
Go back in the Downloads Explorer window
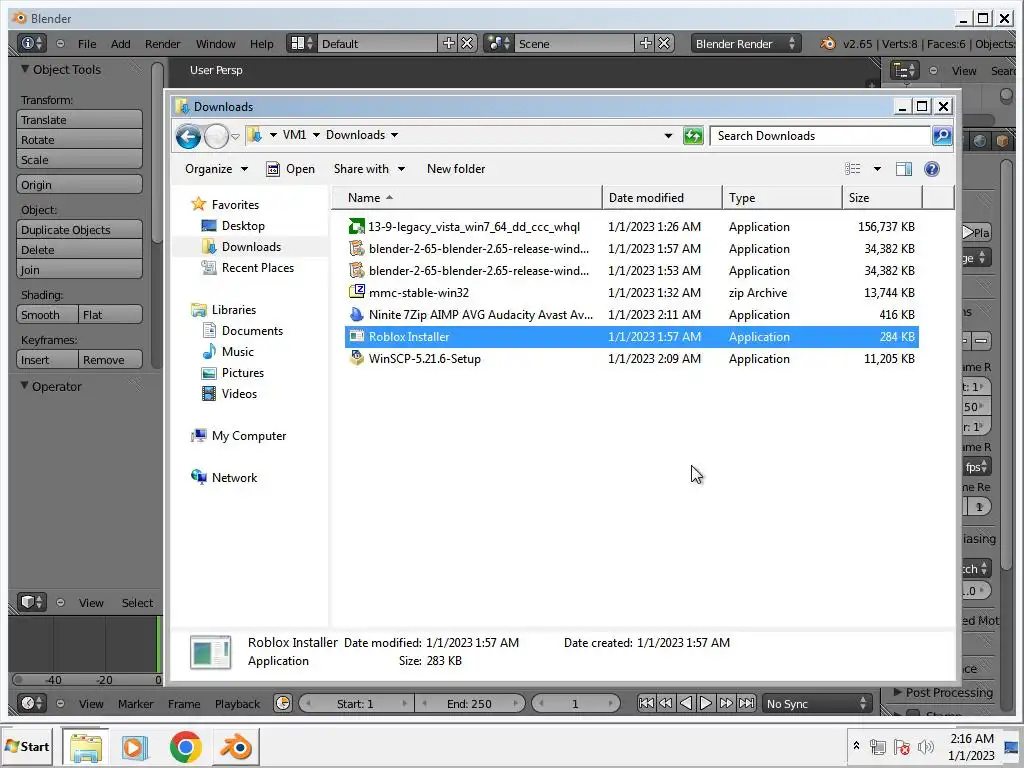pos(188,136)
